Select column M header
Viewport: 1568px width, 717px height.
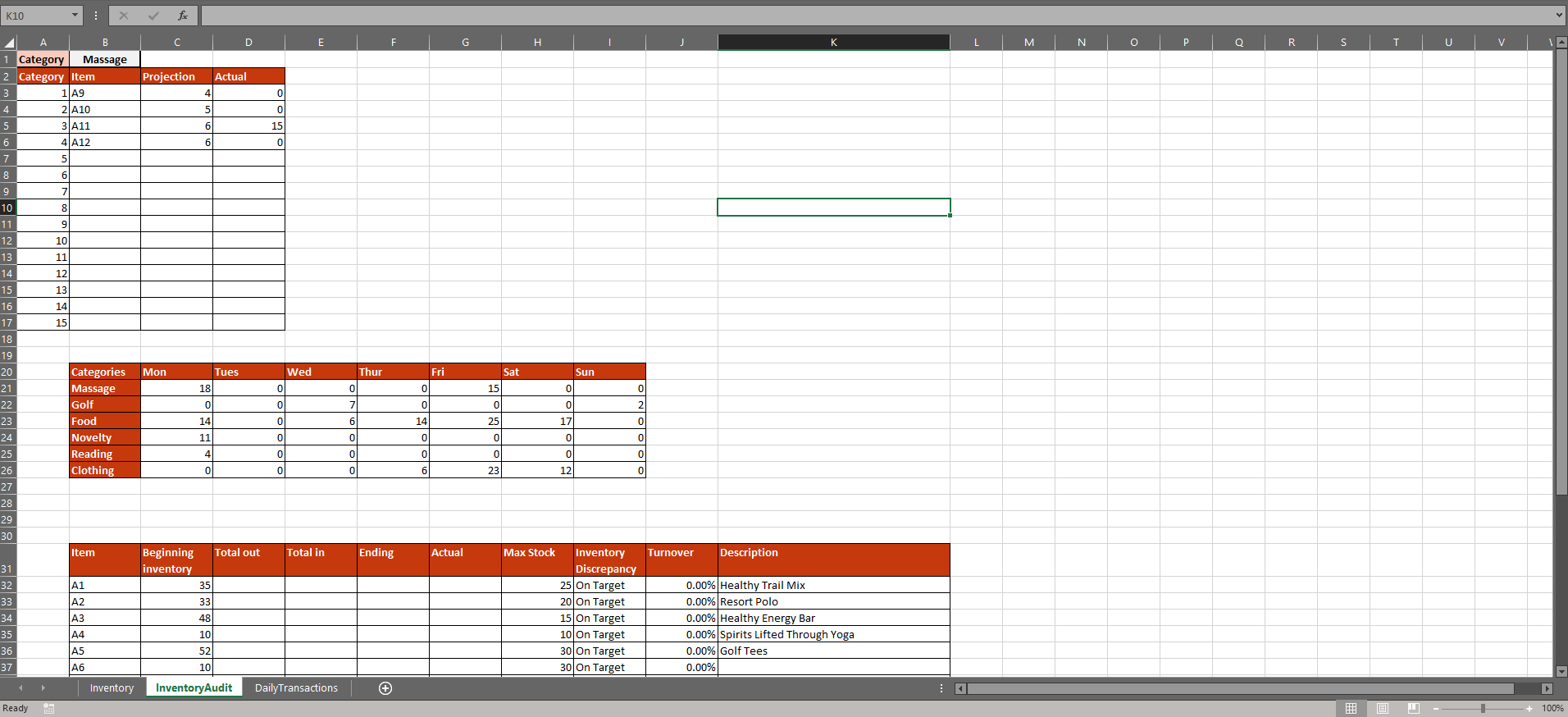1029,43
